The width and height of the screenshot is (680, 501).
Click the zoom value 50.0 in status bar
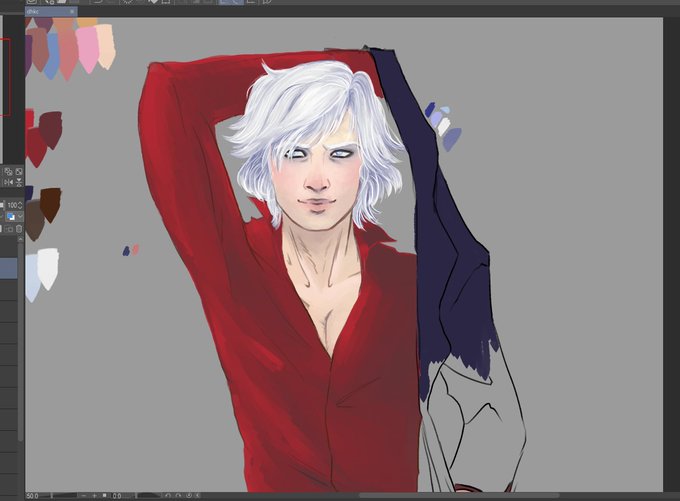(32, 496)
